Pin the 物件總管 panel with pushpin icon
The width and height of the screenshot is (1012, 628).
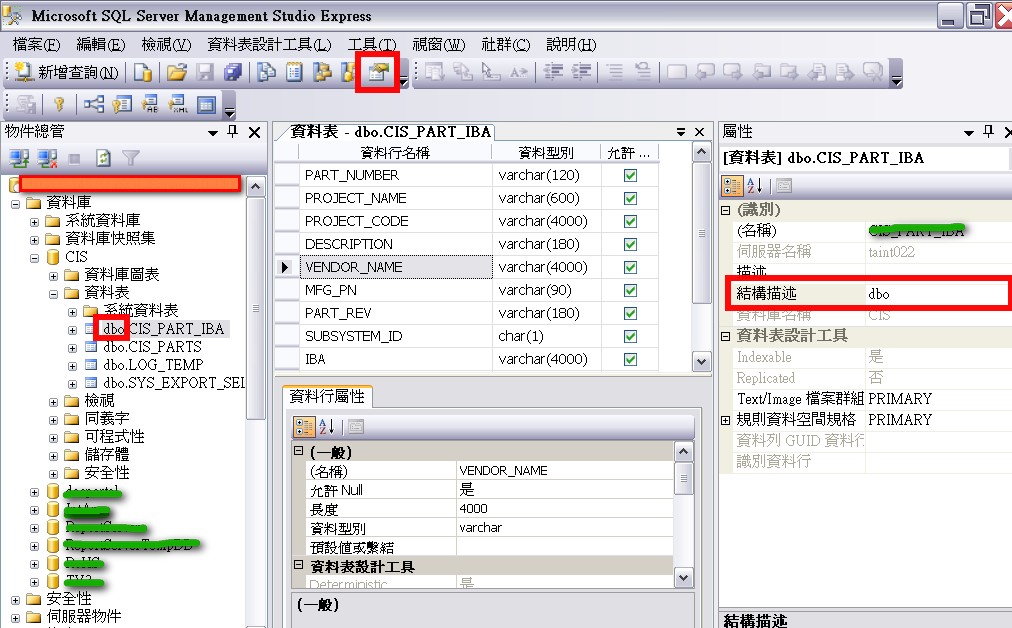[233, 132]
